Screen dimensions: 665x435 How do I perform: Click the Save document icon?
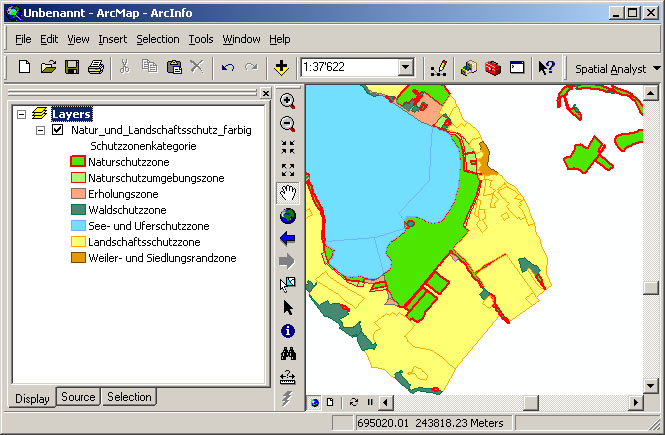[x=72, y=68]
